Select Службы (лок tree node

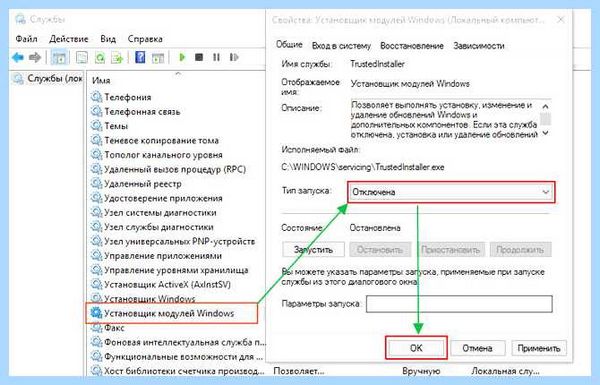pyautogui.click(x=55, y=78)
